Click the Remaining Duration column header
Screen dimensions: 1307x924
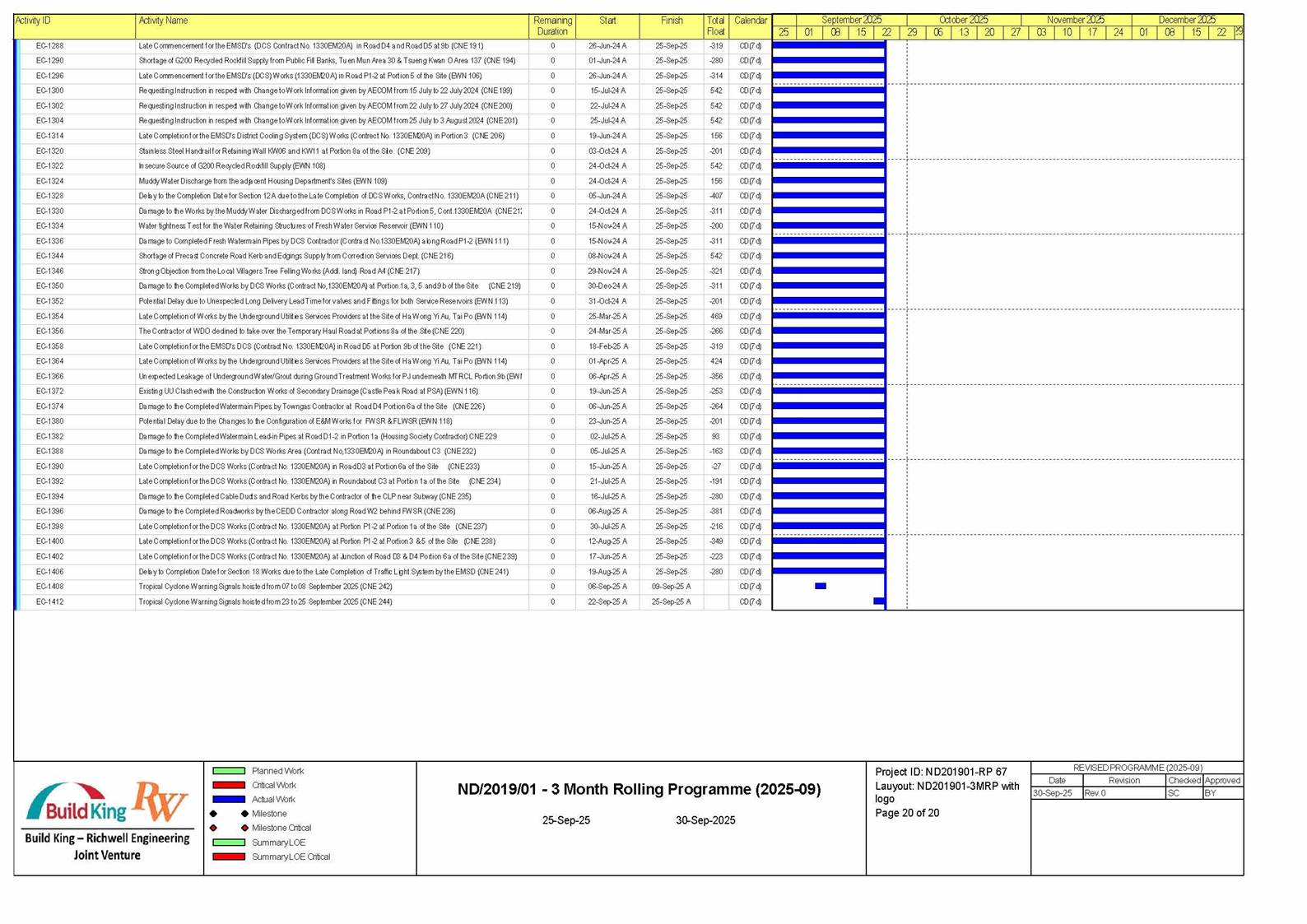tap(552, 26)
